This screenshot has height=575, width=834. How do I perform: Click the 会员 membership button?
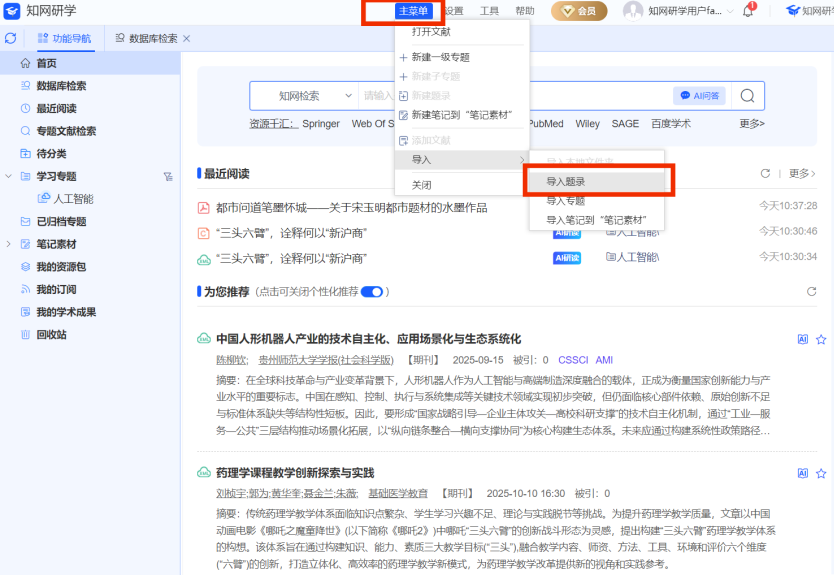click(x=578, y=11)
